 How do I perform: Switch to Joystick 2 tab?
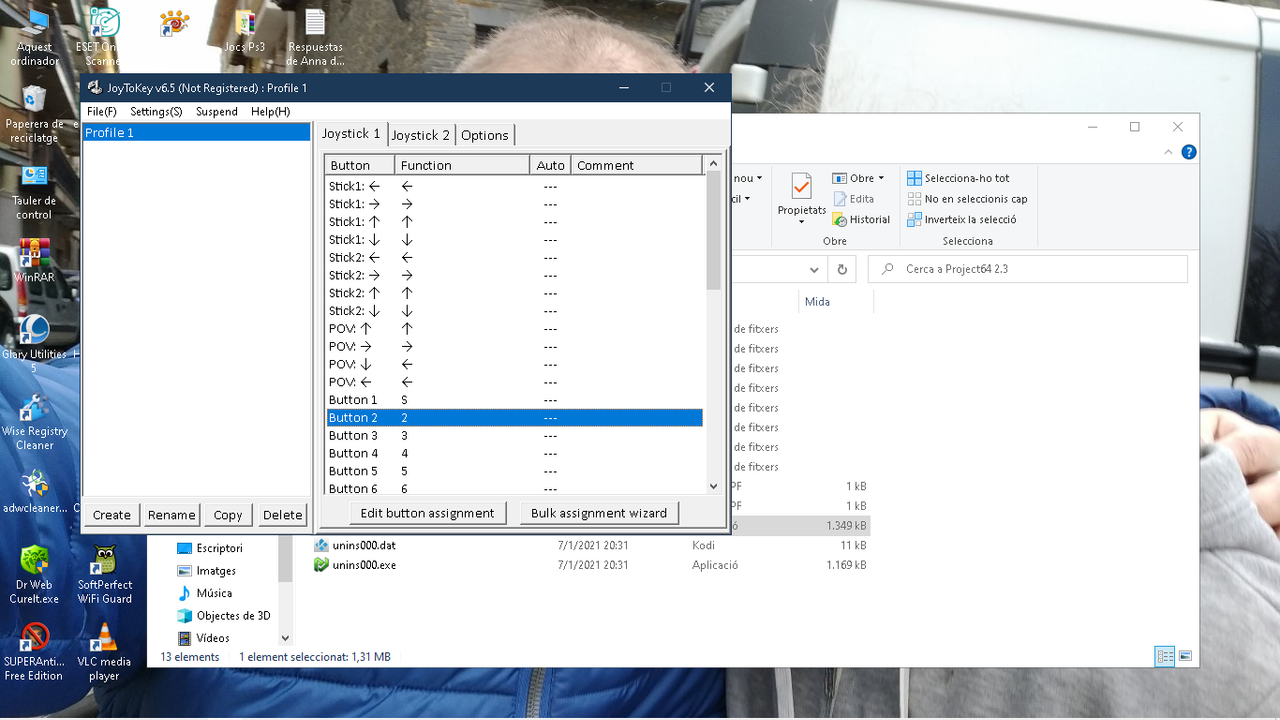[x=421, y=135]
